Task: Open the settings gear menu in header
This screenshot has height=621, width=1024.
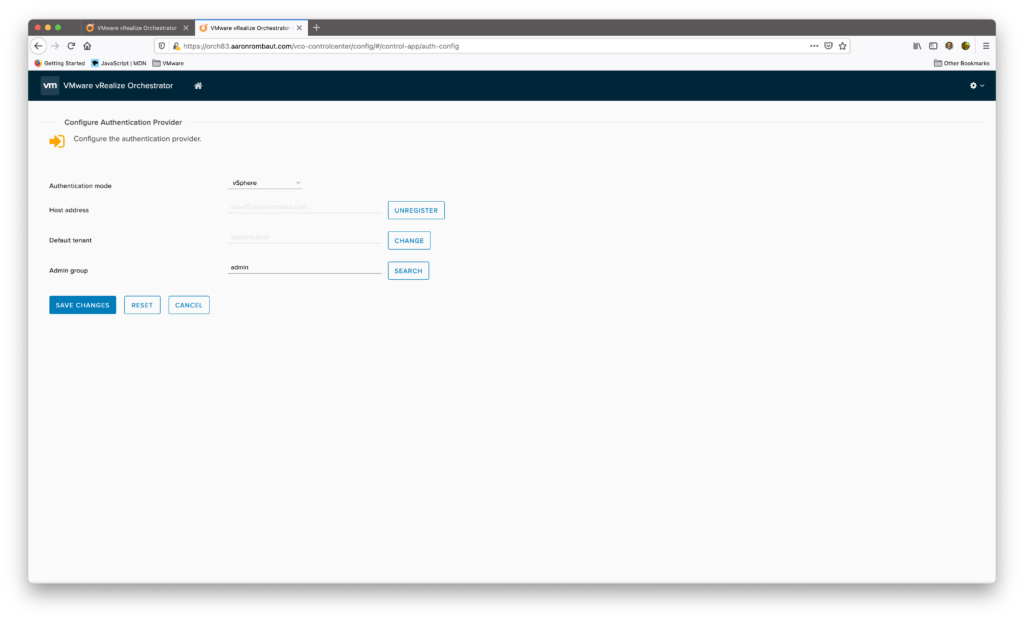Action: point(976,86)
